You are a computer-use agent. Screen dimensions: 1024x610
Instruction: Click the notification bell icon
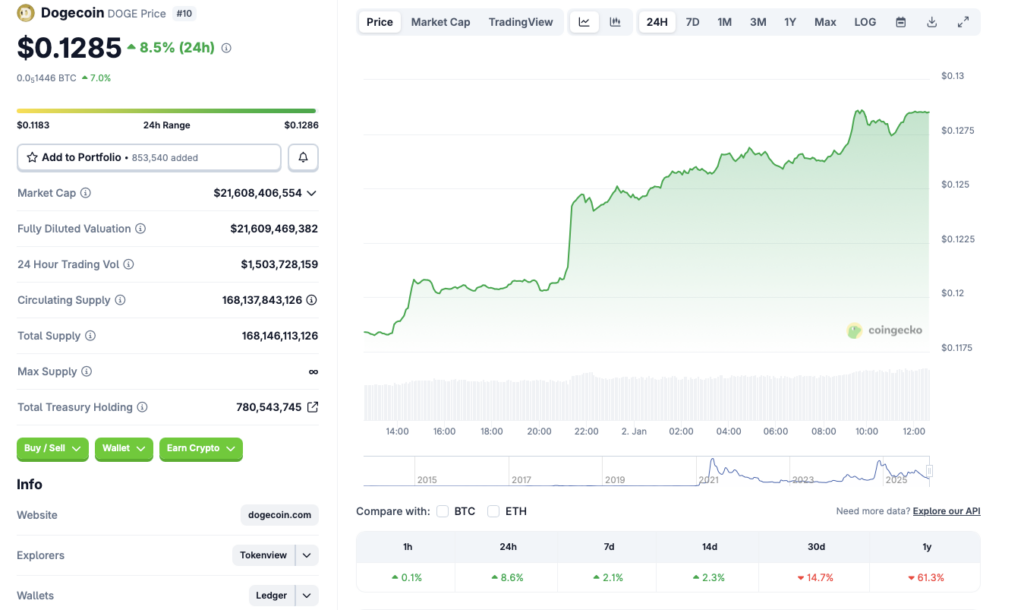click(303, 157)
